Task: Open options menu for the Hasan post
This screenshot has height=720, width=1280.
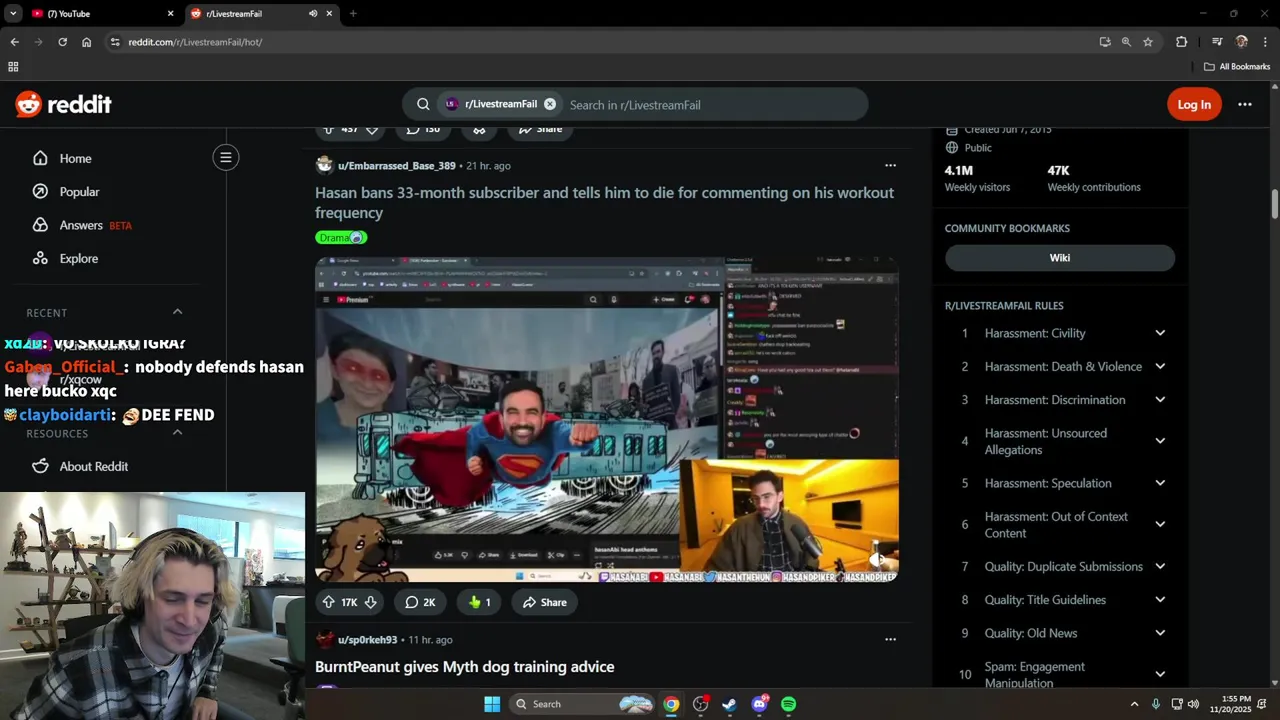Action: (890, 165)
